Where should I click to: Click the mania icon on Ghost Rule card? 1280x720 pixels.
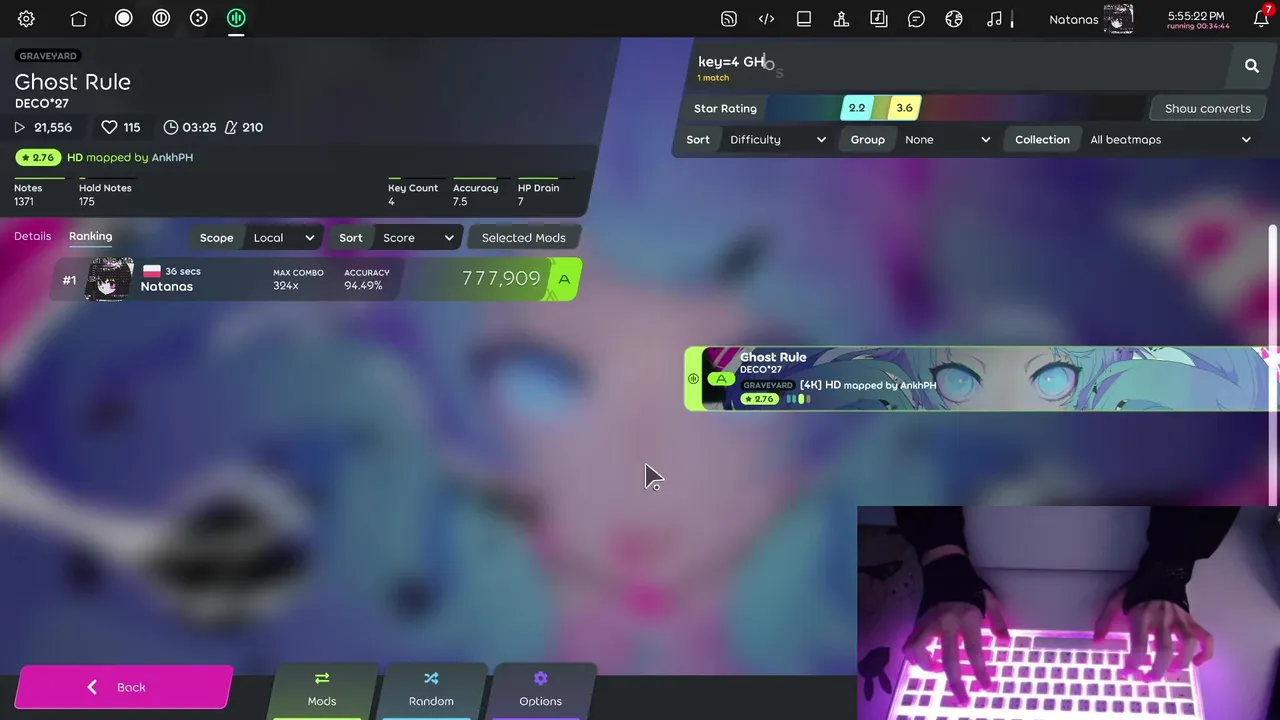coord(693,379)
